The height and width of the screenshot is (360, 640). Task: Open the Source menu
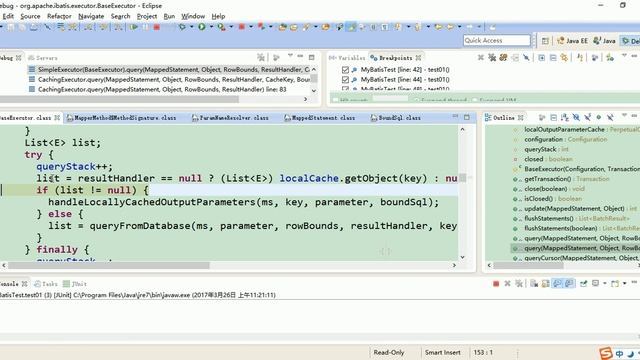pyautogui.click(x=30, y=16)
